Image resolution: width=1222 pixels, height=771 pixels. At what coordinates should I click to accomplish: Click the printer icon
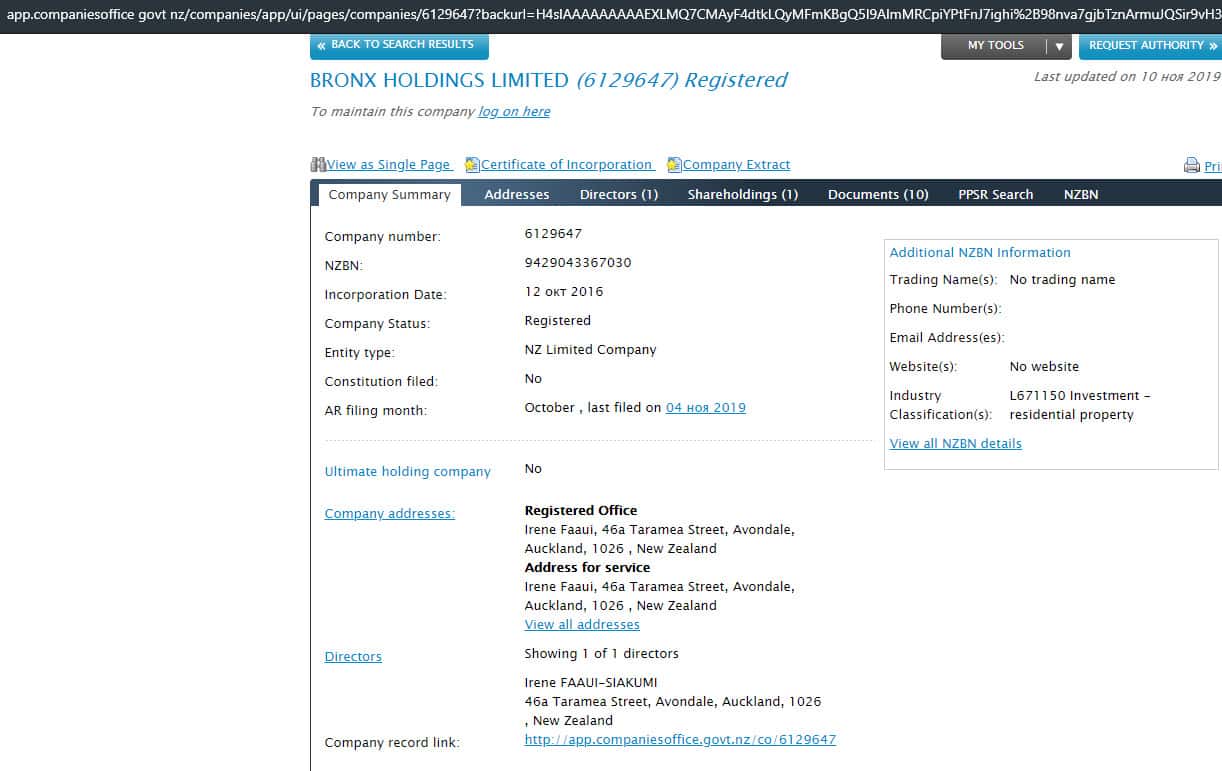[1192, 166]
